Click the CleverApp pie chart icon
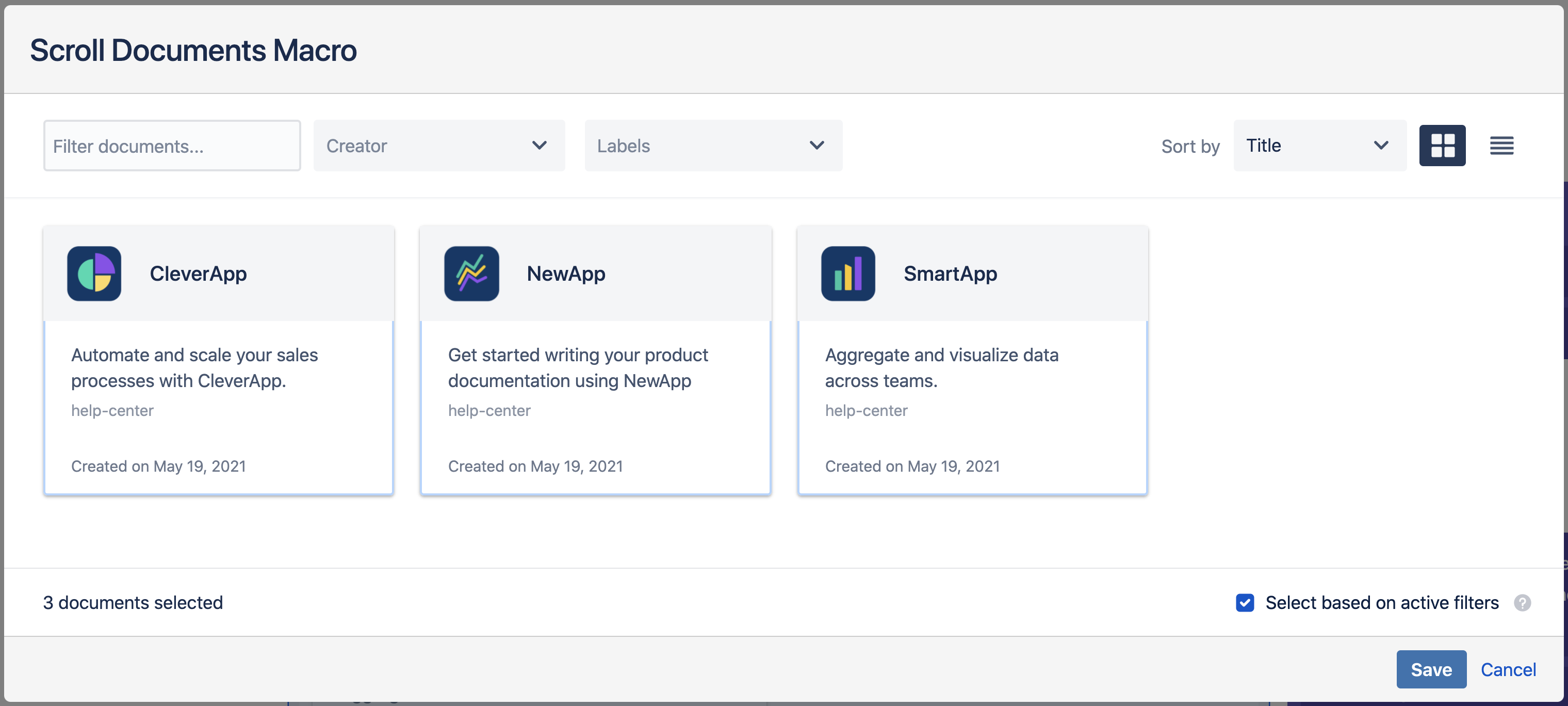 point(94,274)
